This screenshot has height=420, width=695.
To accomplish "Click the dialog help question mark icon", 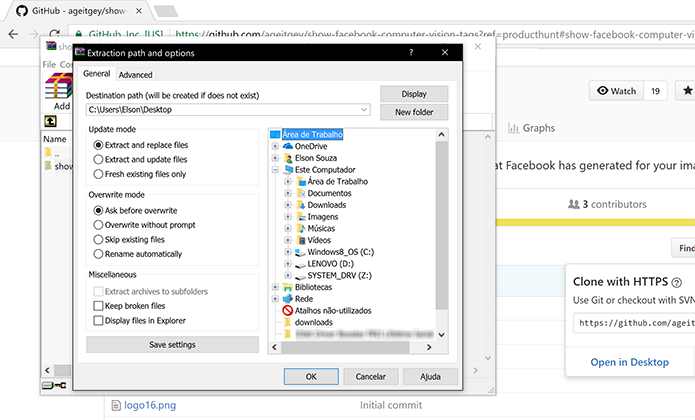I will tap(411, 52).
